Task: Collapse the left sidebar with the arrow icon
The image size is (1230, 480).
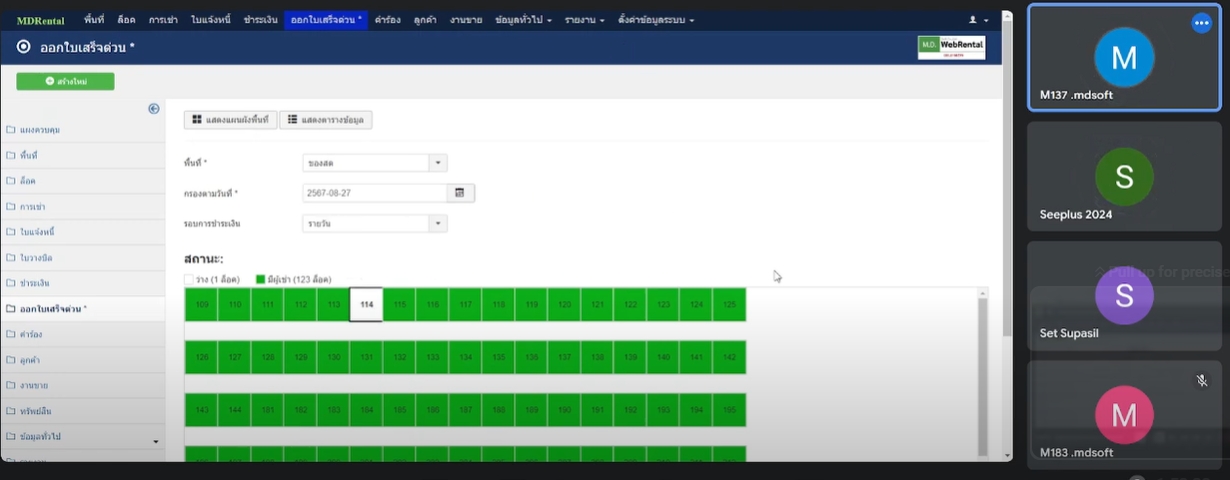Action: (154, 109)
